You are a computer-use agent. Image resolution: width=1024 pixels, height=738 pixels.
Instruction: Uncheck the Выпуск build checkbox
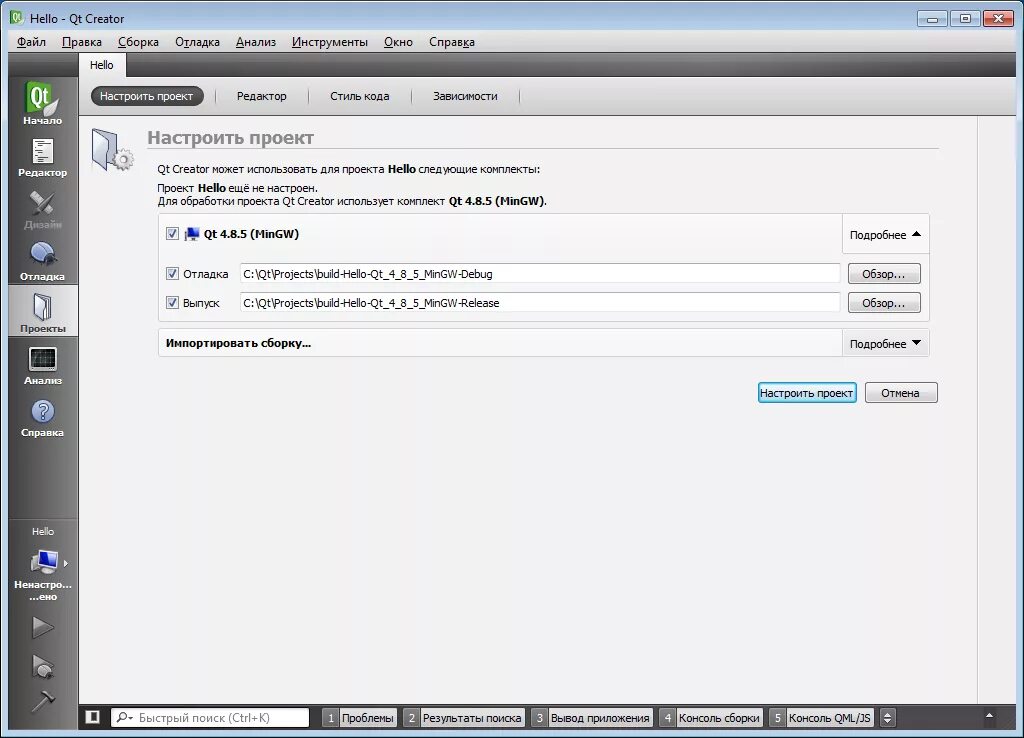point(172,302)
